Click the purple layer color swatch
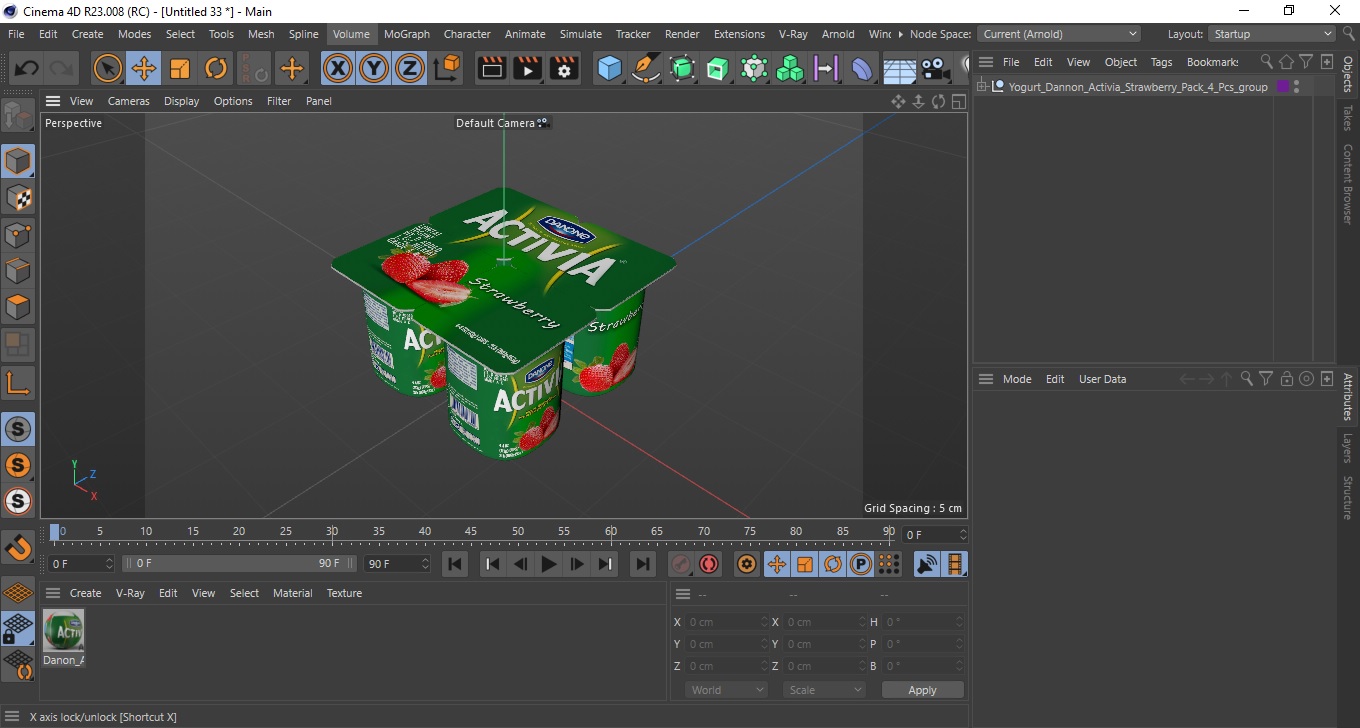Viewport: 1360px width, 728px height. [1283, 87]
